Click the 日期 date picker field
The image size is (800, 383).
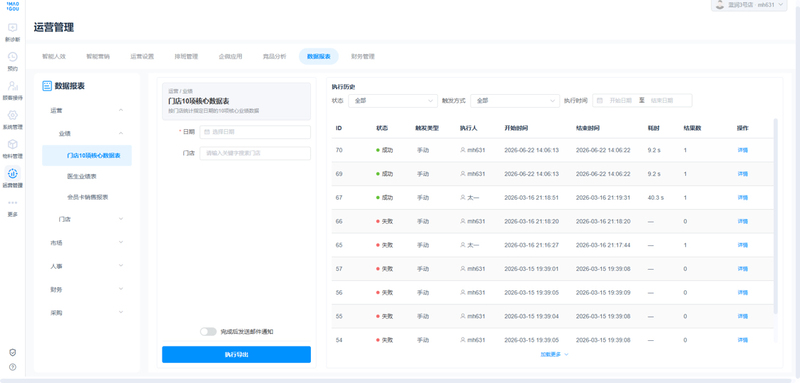coord(255,132)
